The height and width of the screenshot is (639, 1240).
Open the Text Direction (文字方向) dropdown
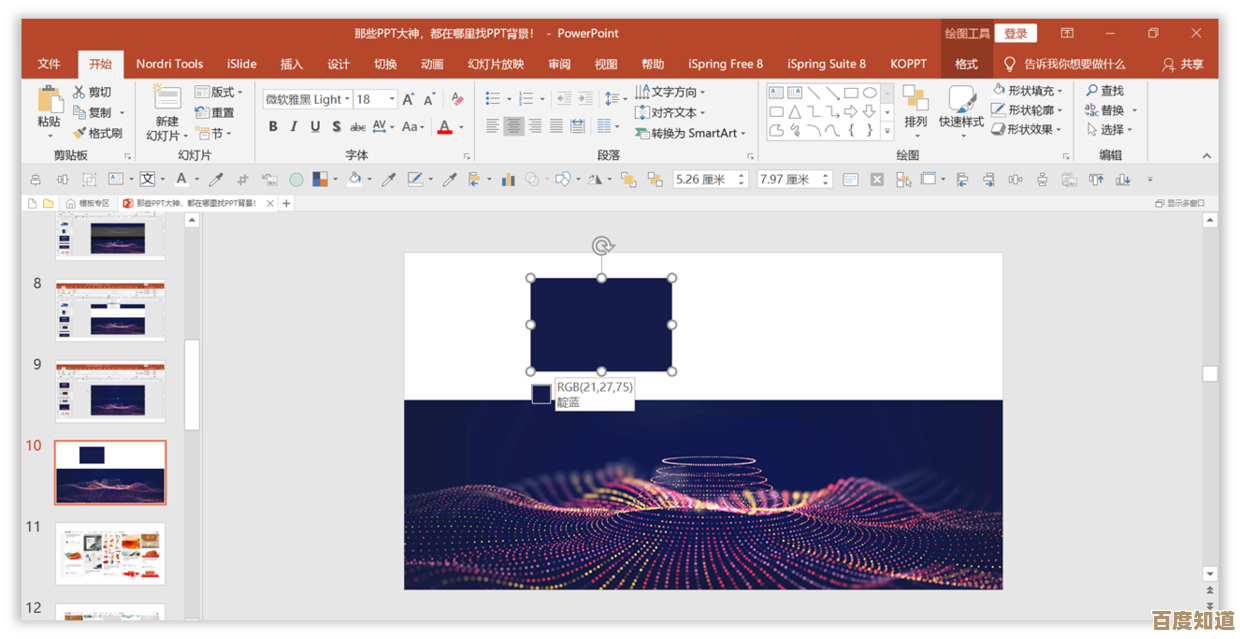[703, 92]
